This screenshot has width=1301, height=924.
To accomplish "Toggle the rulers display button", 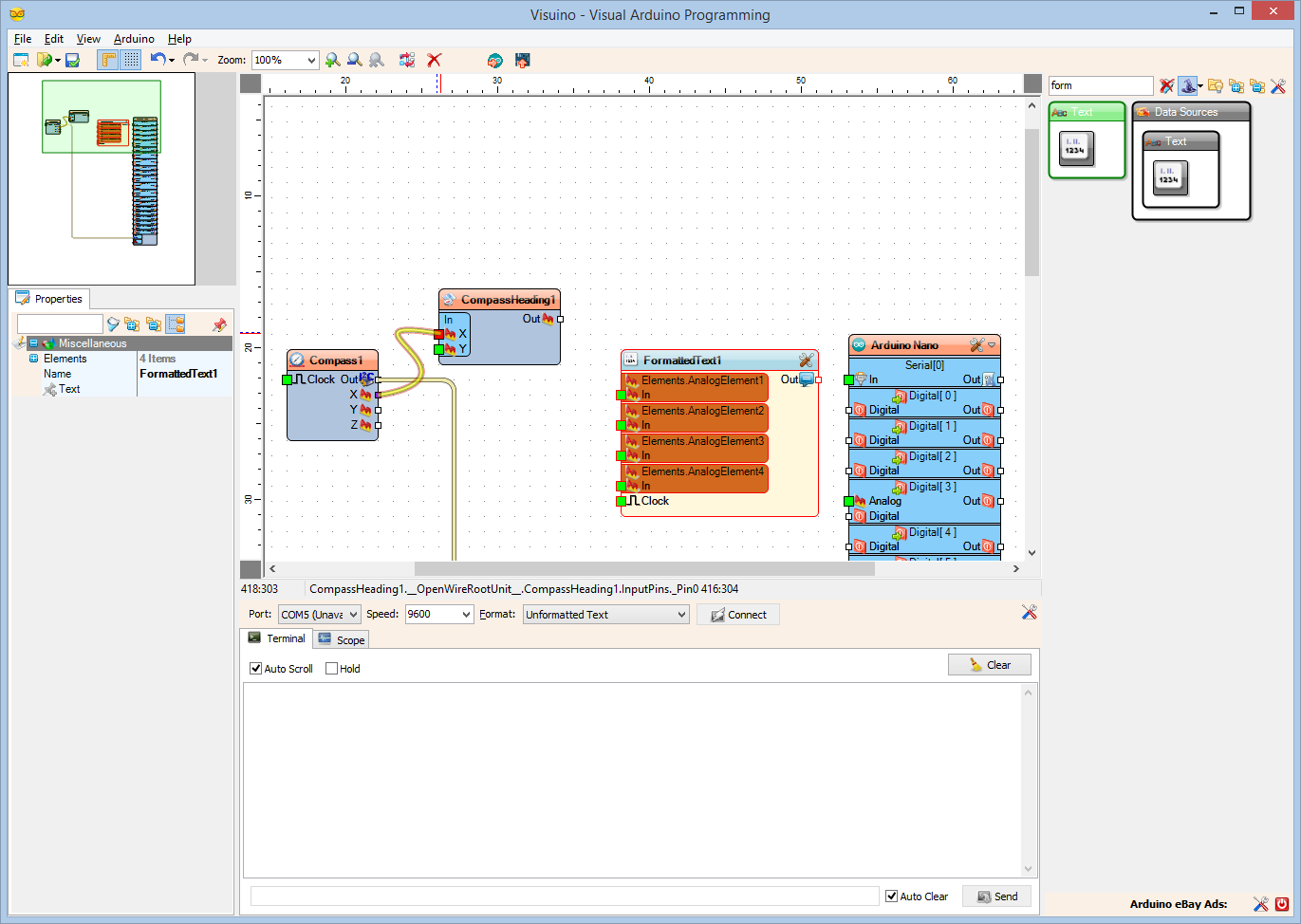I will 108,60.
